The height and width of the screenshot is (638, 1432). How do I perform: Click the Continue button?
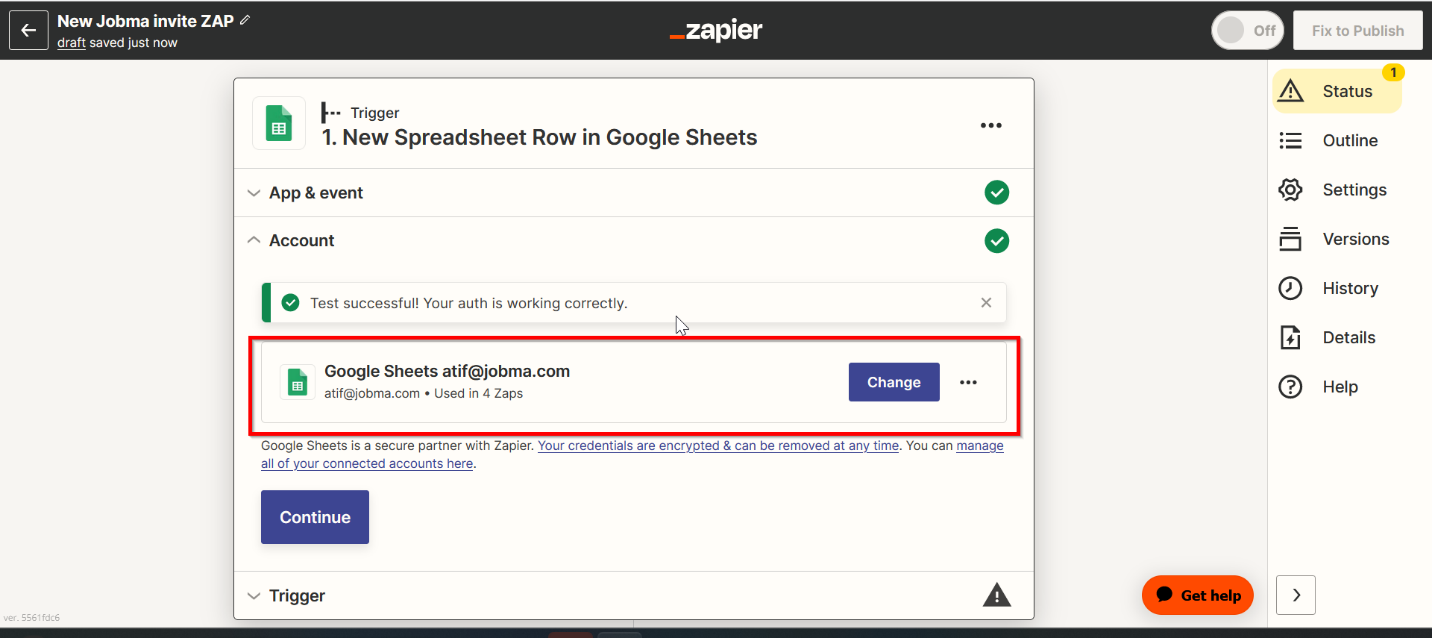coord(315,517)
